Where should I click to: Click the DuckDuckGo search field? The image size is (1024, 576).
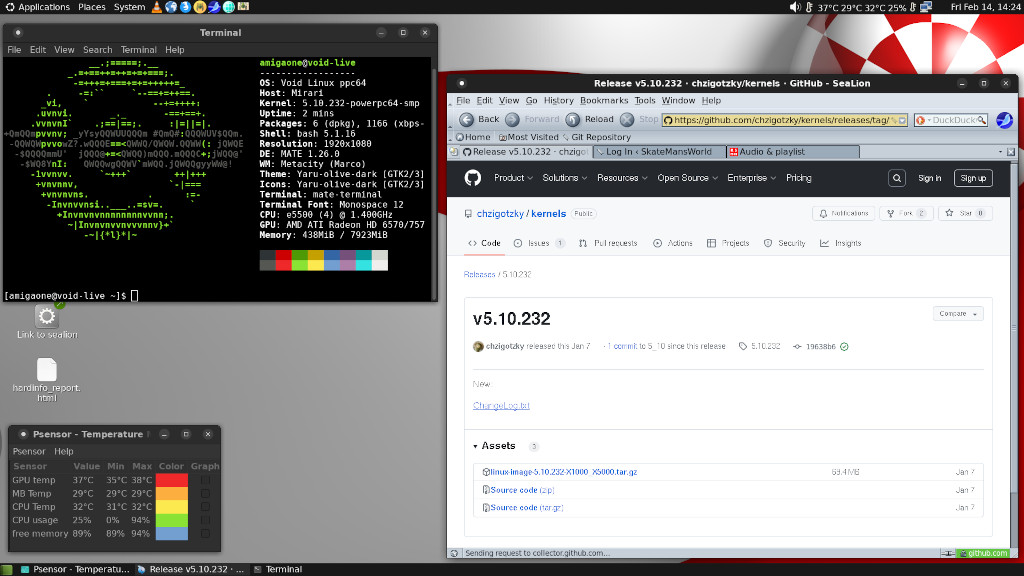click(953, 120)
